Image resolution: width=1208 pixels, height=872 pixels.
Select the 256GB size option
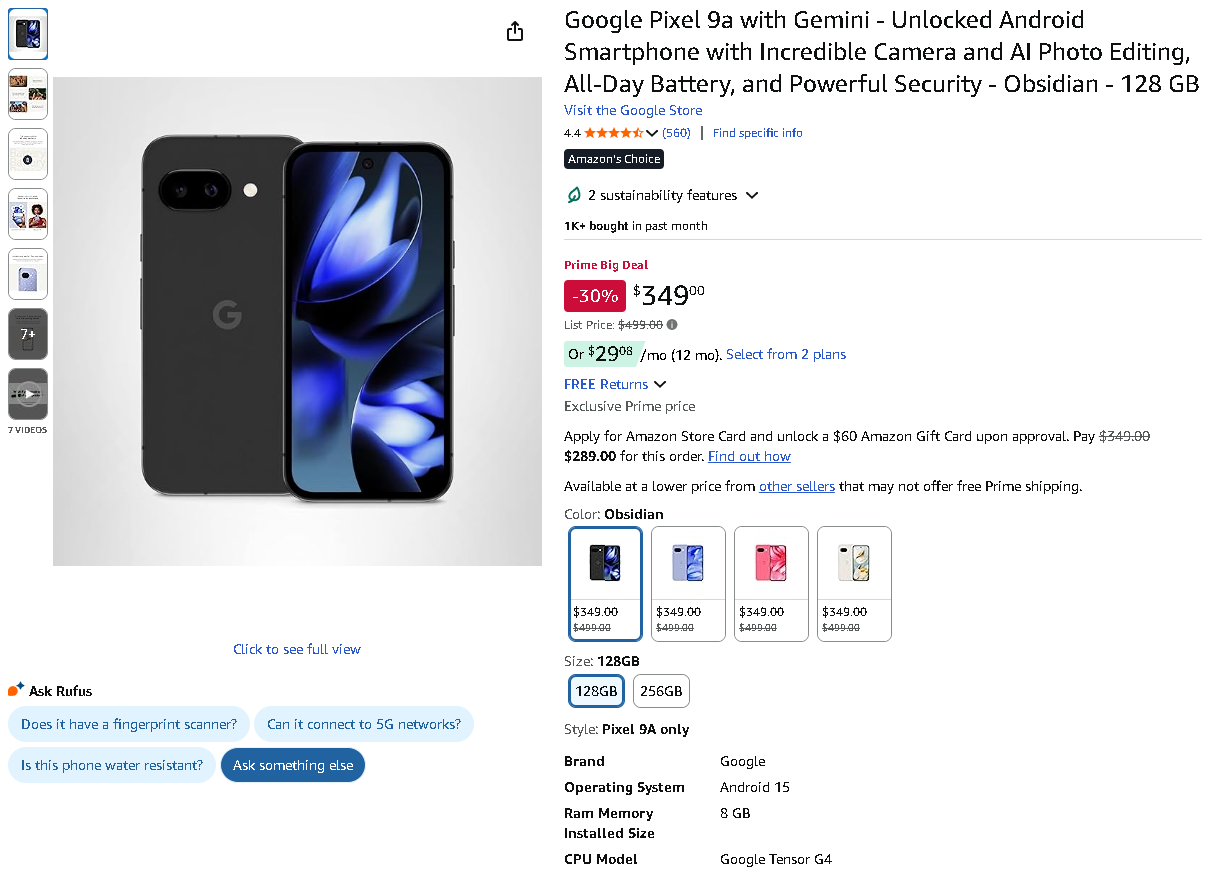(x=661, y=691)
